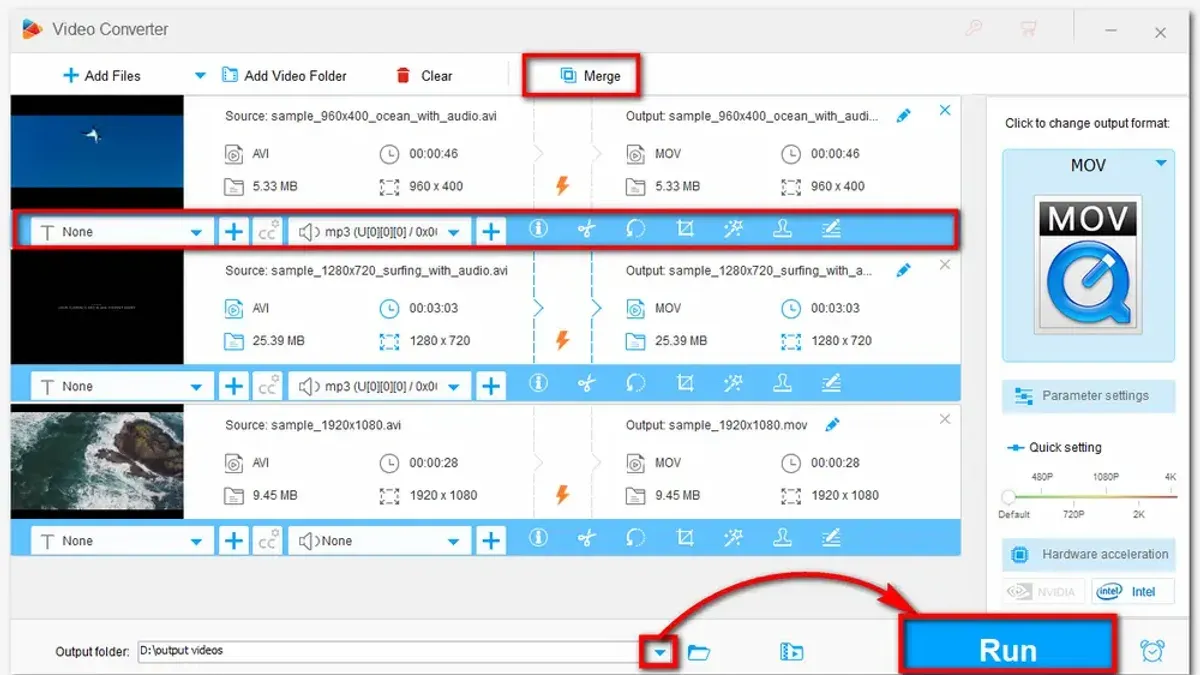Expand the output folder path dropdown
Viewport: 1200px width, 675px height.
660,653
